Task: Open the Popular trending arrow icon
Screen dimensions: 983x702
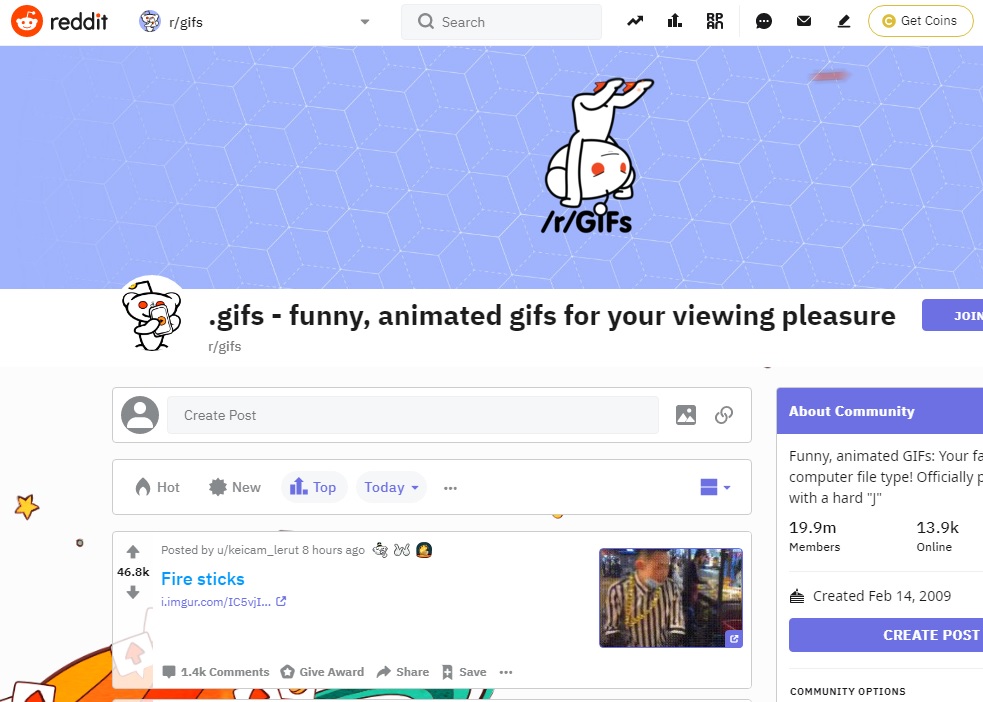Action: pyautogui.click(x=635, y=21)
